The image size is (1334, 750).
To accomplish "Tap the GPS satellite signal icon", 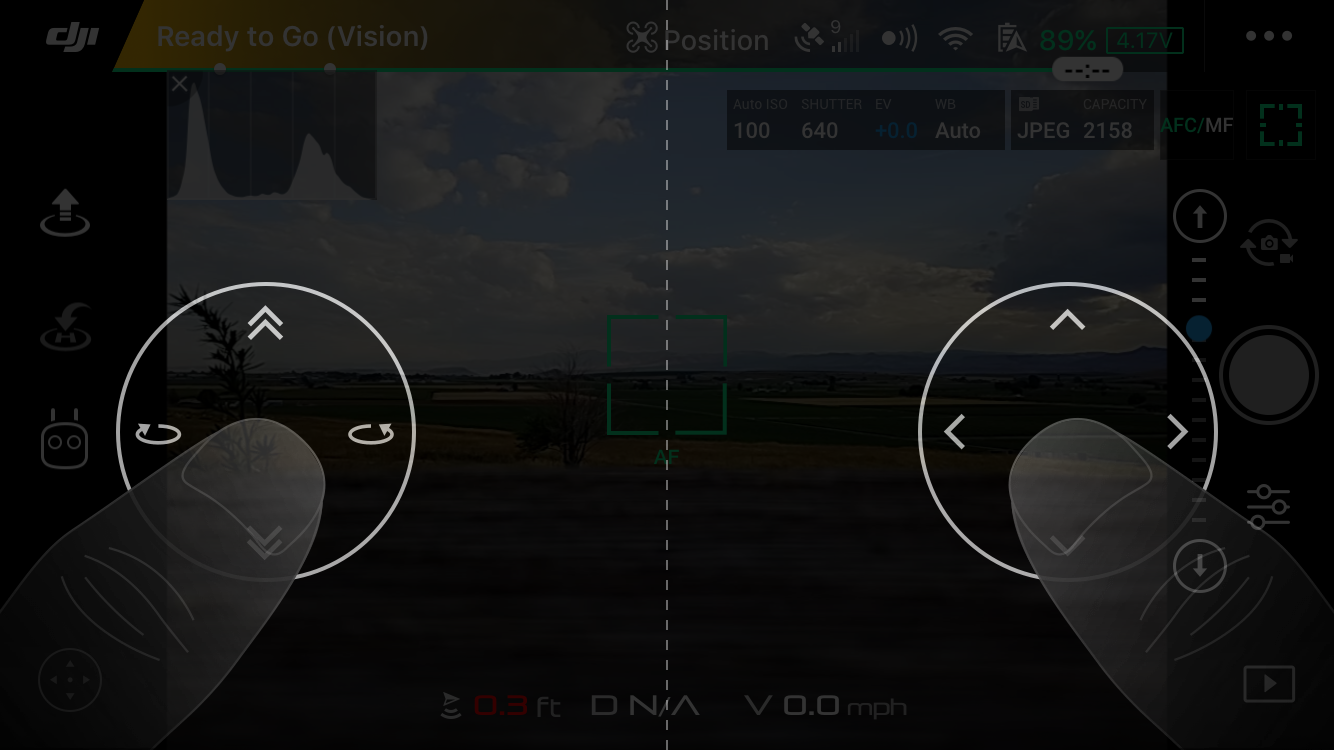I will (826, 37).
